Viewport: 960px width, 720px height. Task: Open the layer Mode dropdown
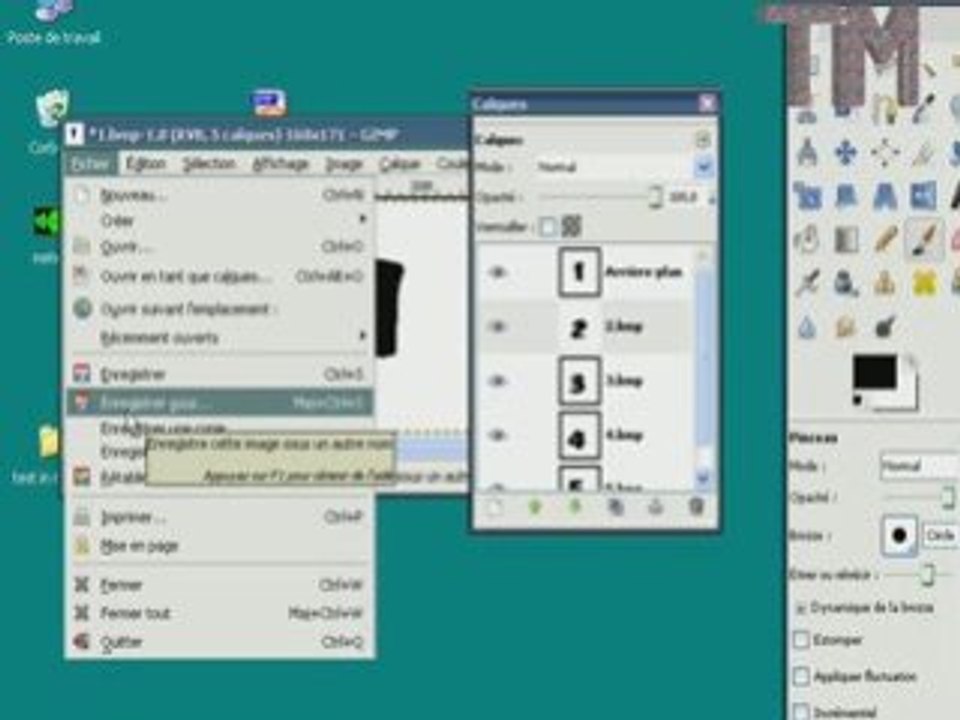tap(624, 167)
